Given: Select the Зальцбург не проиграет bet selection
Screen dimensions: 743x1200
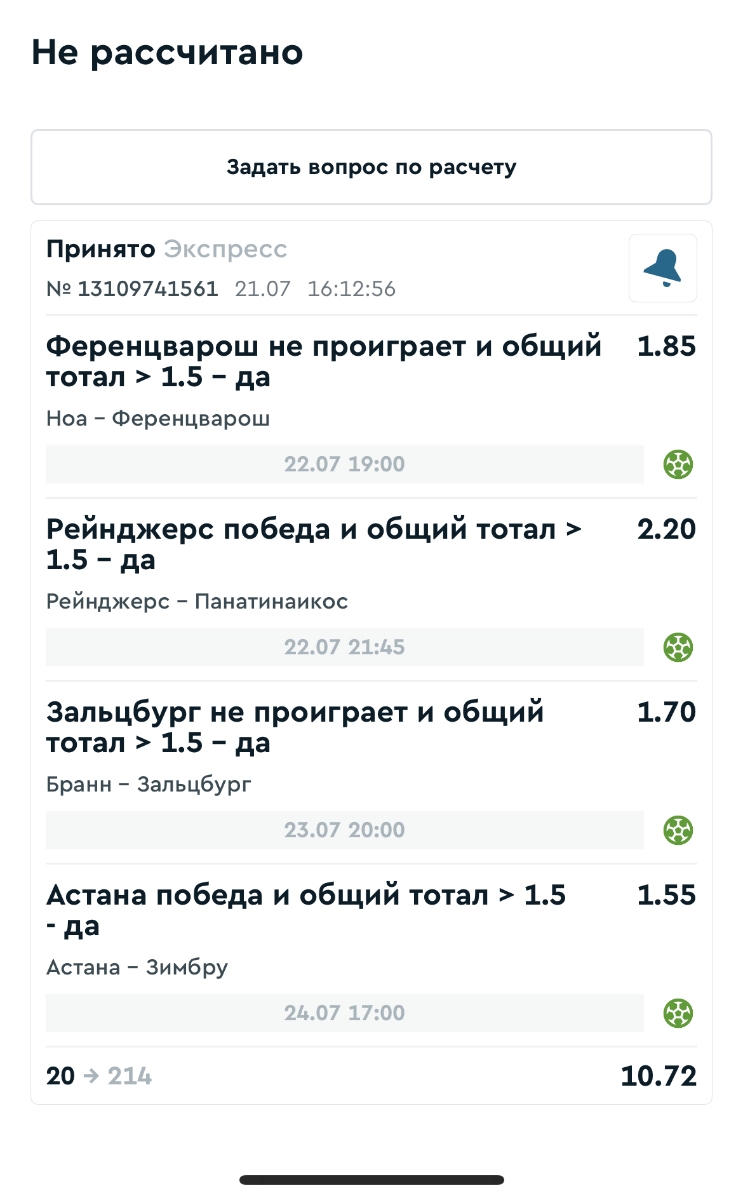Looking at the screenshot, I should click(x=295, y=728).
